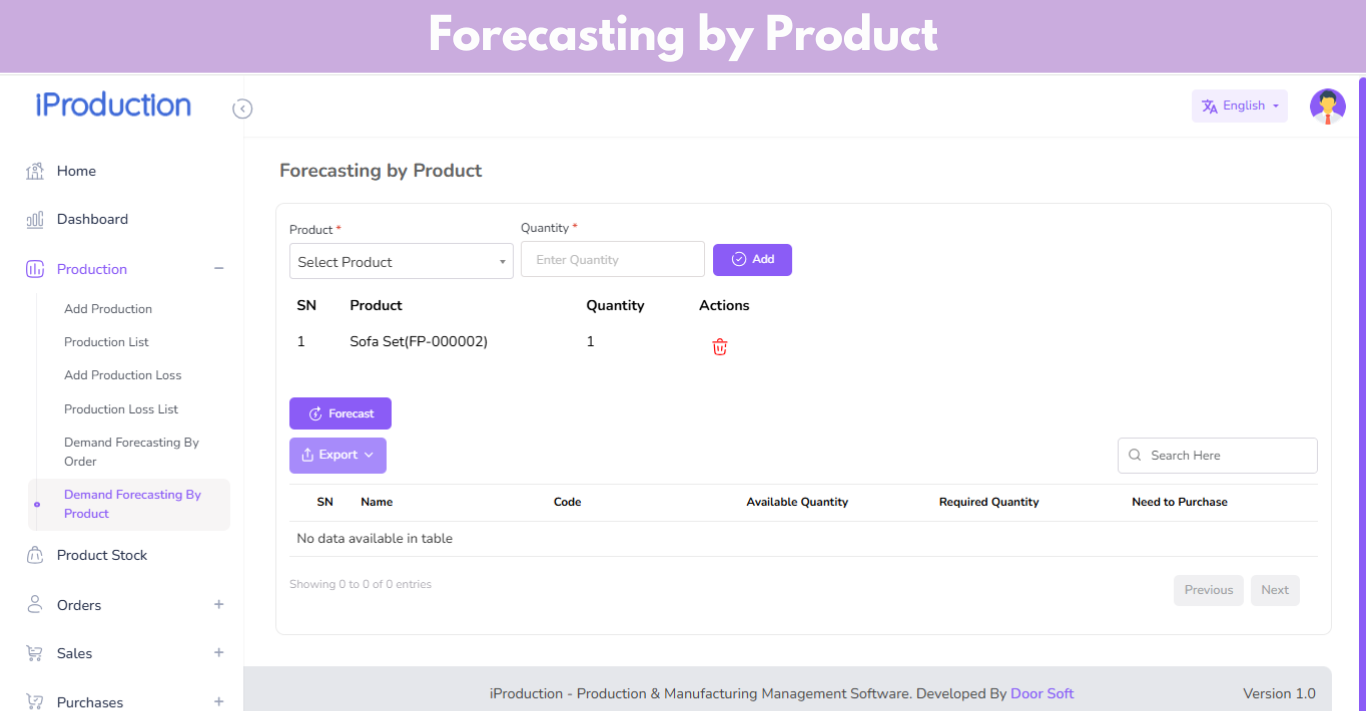Click the Product Stock bag icon
The image size is (1366, 711).
tap(35, 555)
